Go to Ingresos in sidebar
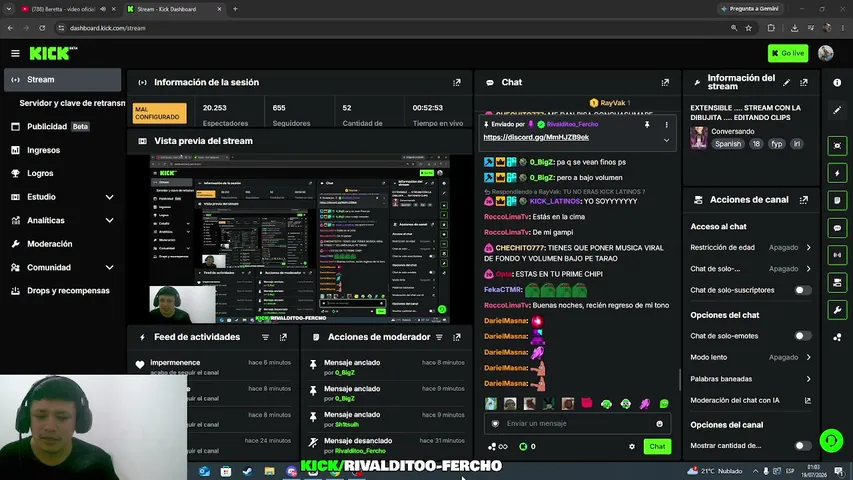853x480 pixels. point(63,150)
